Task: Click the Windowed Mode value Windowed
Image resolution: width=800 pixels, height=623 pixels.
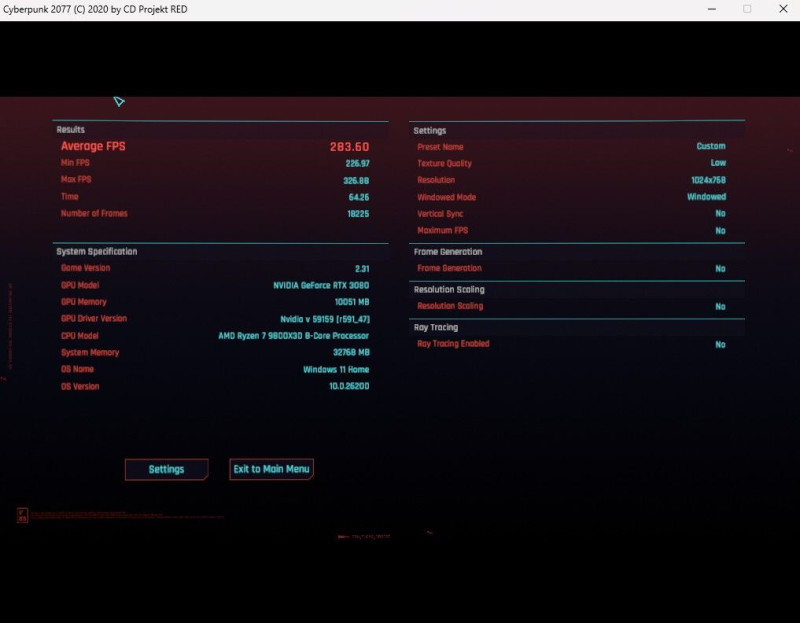Action: pos(706,196)
